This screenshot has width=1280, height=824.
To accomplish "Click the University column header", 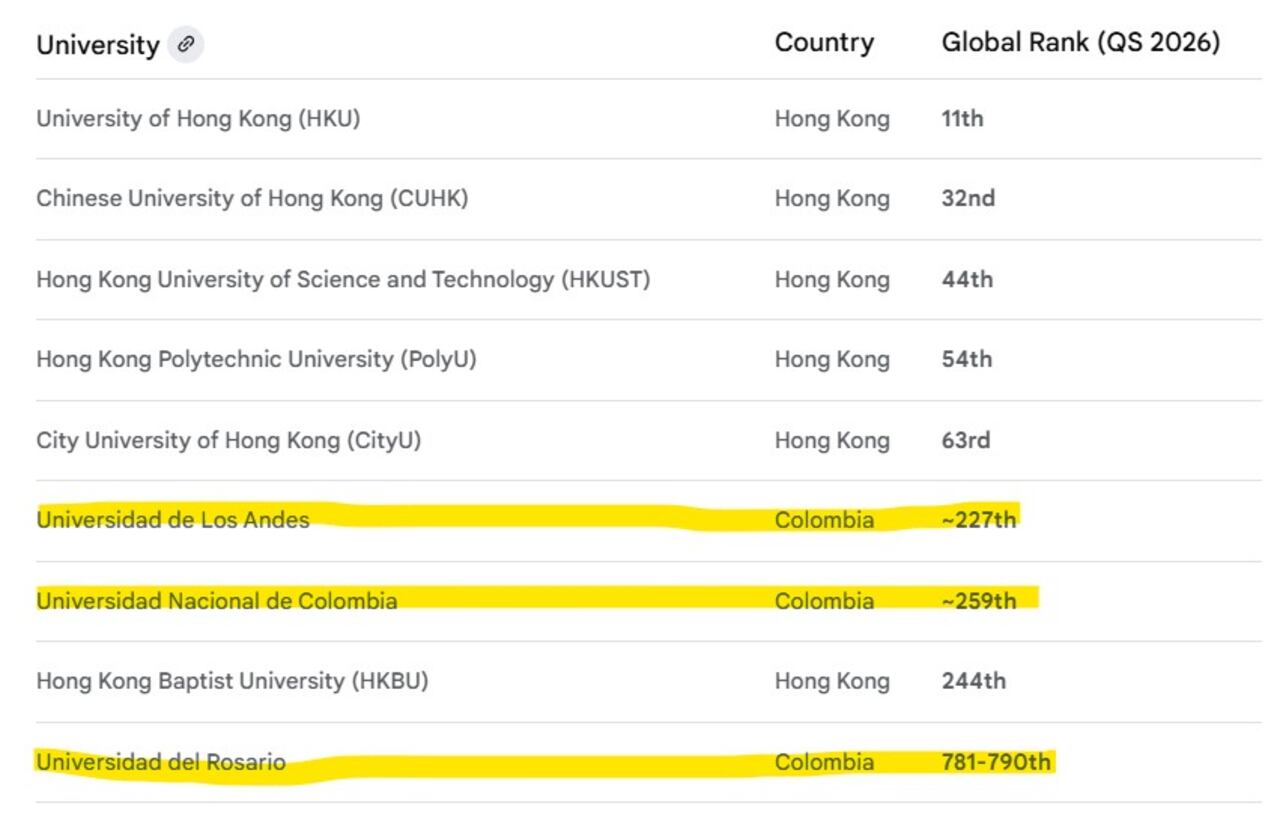I will pyautogui.click(x=97, y=45).
